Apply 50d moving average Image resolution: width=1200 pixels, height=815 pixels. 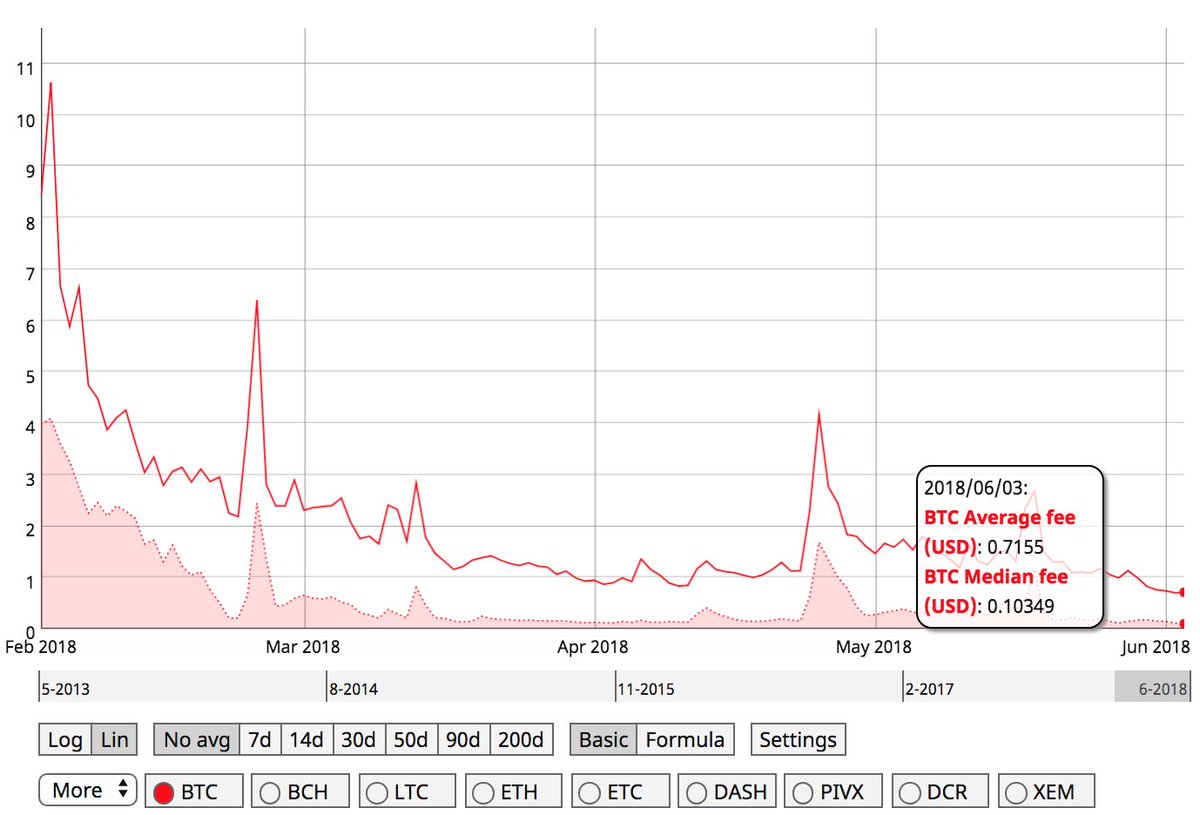pyautogui.click(x=411, y=740)
